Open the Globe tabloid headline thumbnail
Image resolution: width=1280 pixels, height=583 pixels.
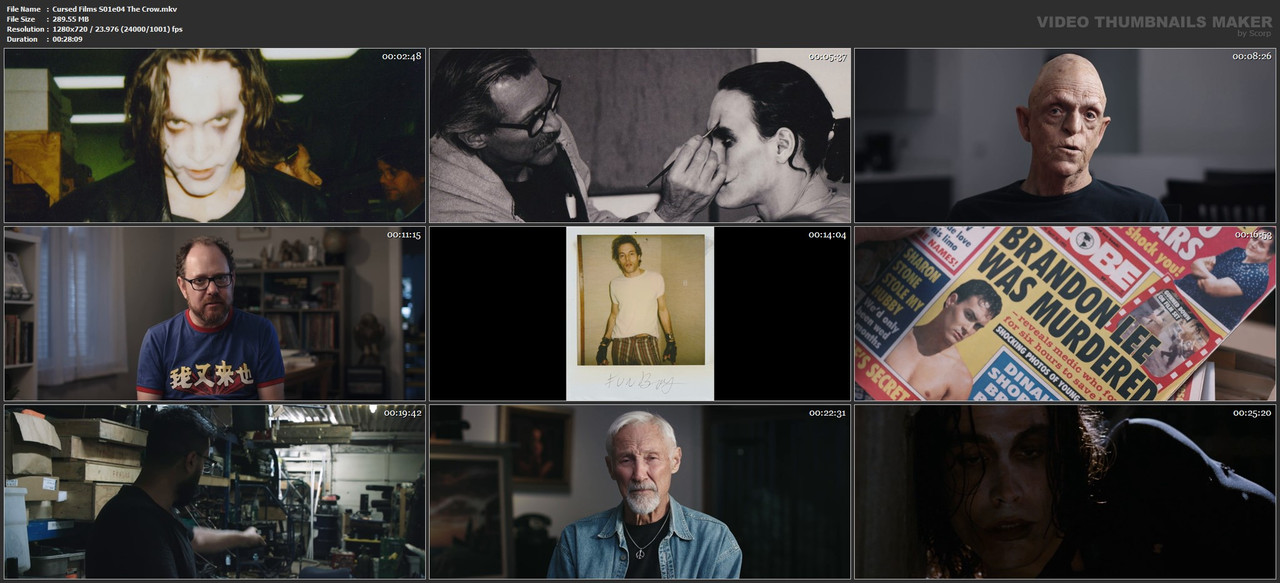point(1065,314)
